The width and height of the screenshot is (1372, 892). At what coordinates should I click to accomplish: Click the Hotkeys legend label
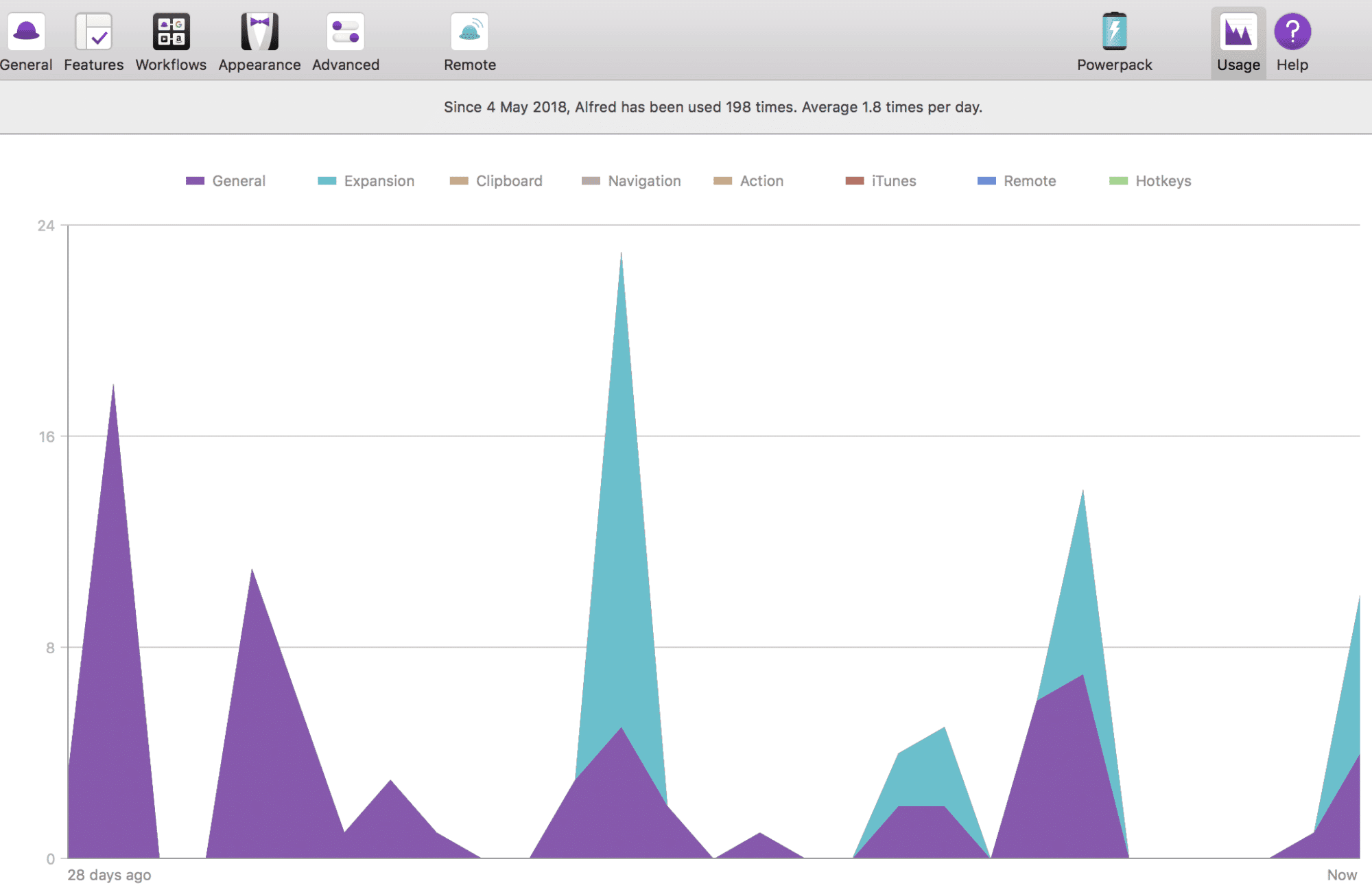point(1163,181)
